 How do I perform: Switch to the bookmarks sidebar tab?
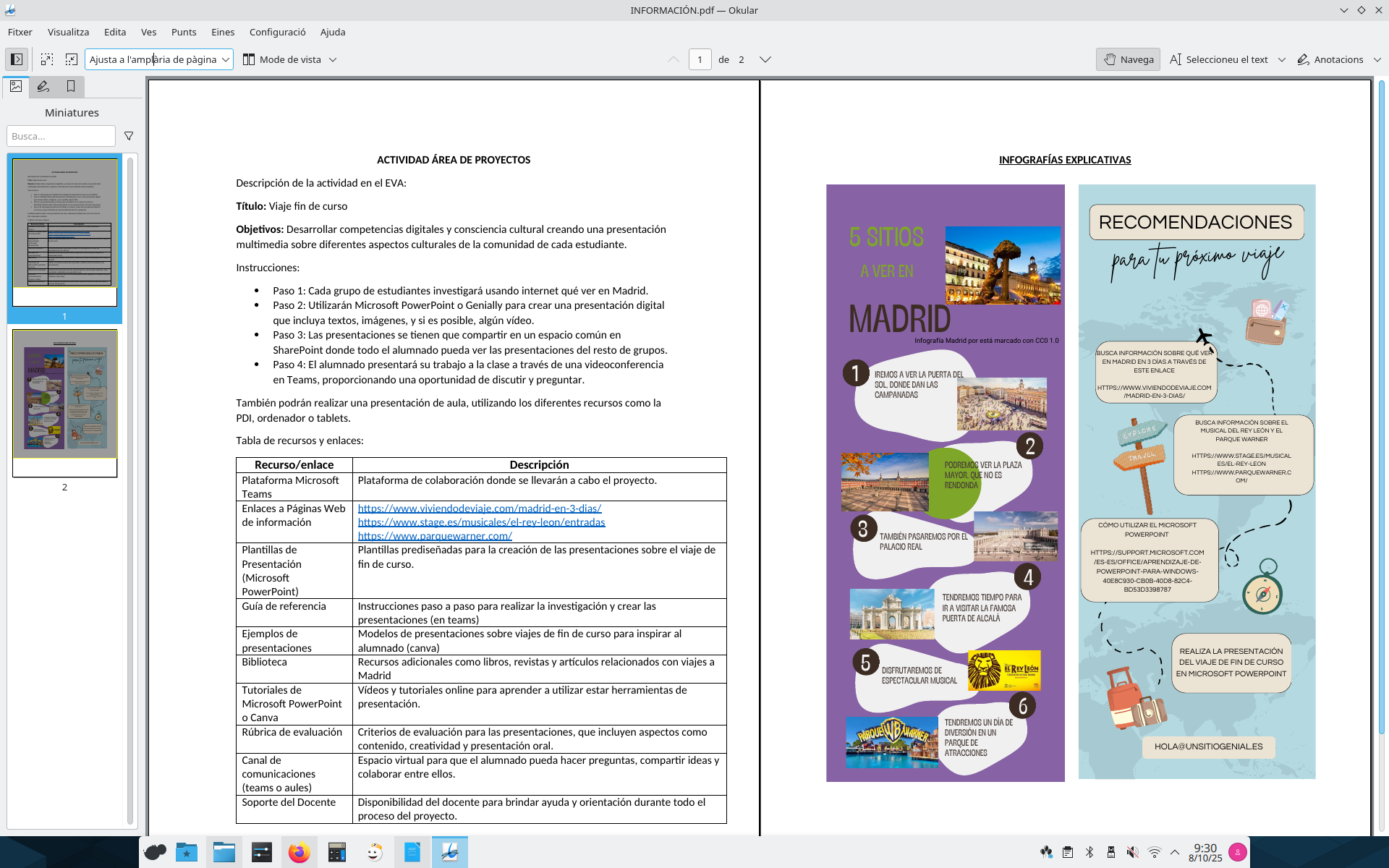pyautogui.click(x=71, y=87)
